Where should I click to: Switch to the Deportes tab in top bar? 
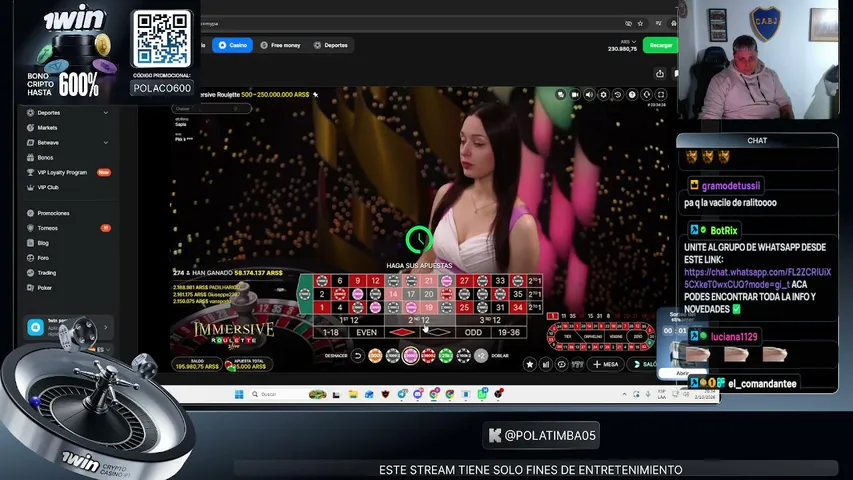[331, 45]
